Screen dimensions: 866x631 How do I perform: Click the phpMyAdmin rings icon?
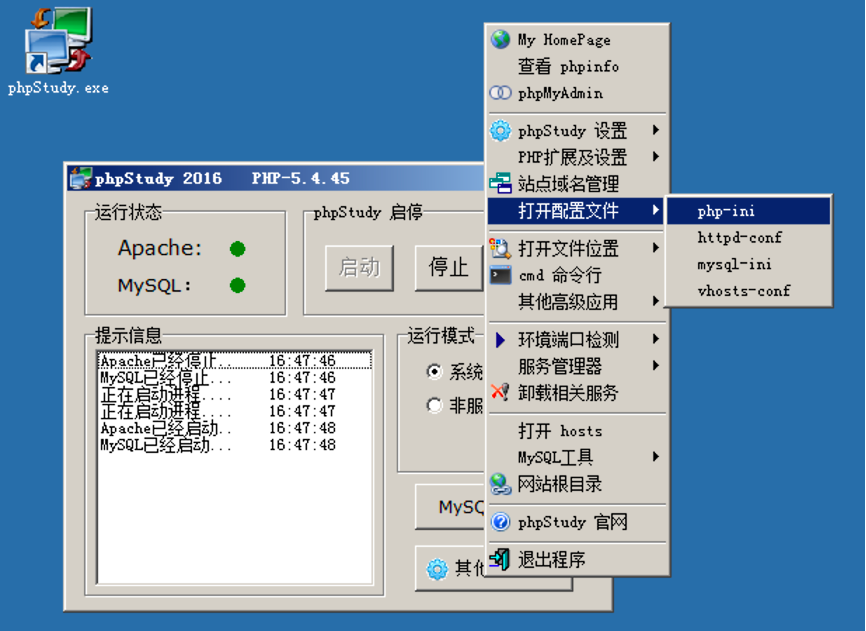click(x=500, y=93)
